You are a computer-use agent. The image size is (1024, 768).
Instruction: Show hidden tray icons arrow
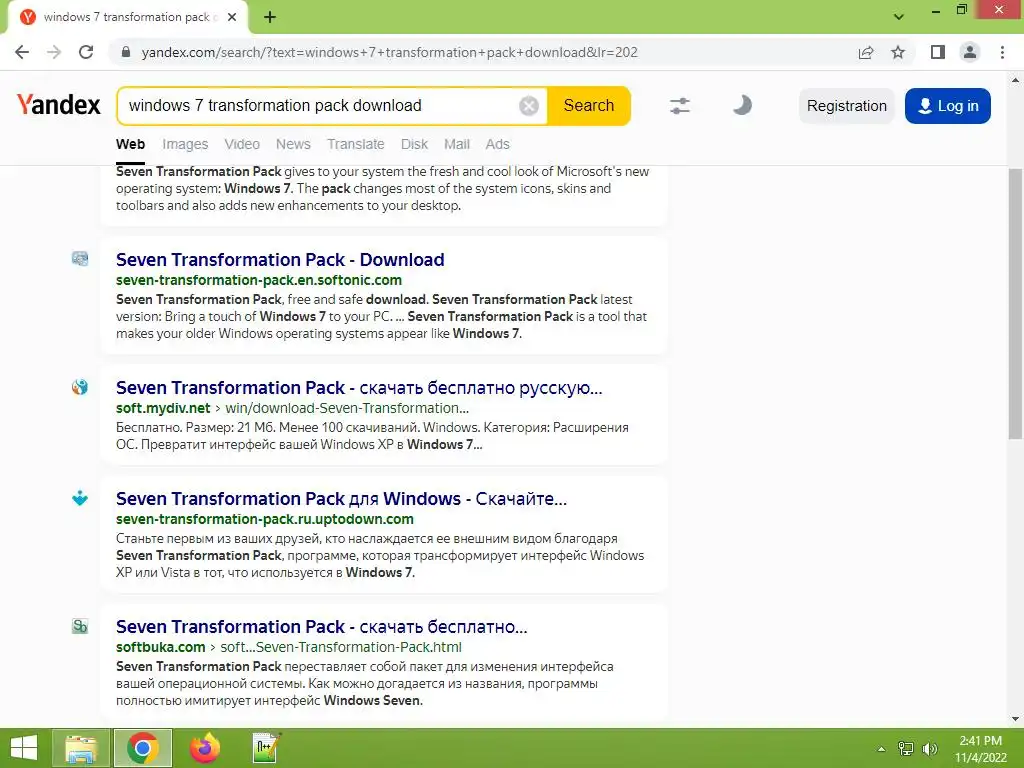881,749
